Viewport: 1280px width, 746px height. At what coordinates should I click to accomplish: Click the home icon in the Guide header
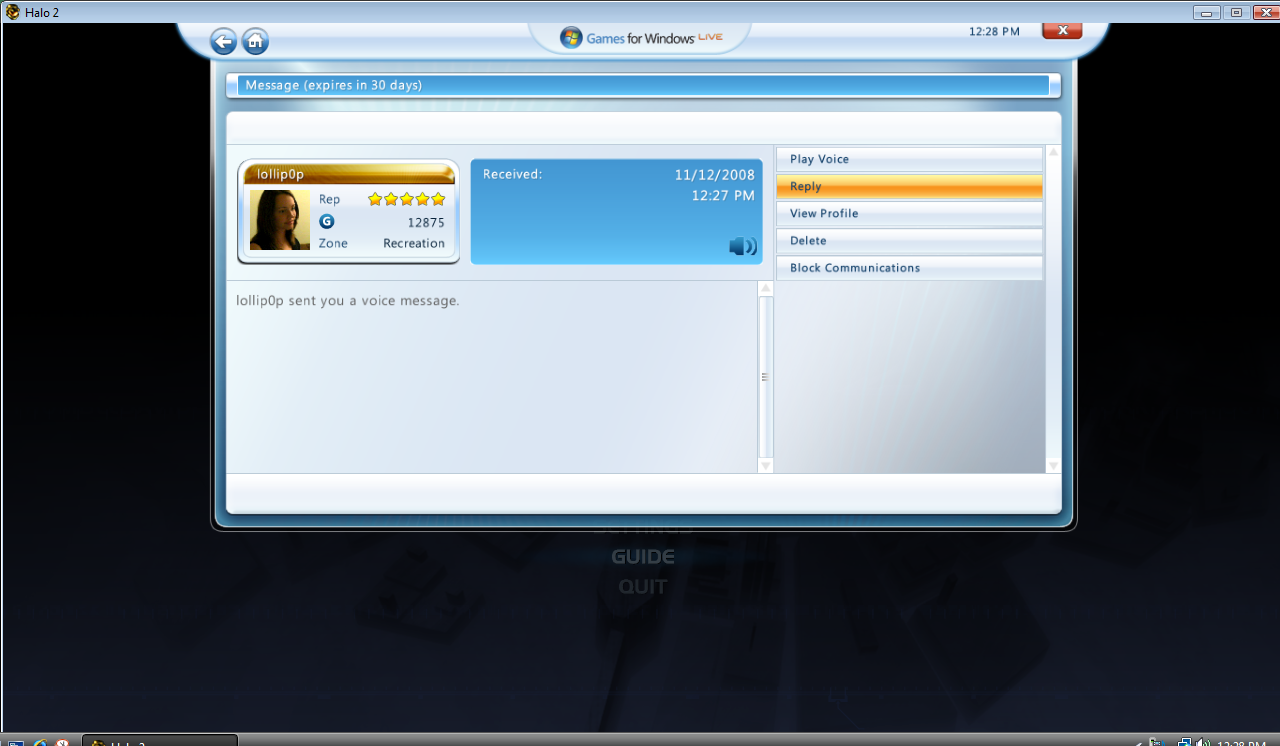tap(256, 41)
